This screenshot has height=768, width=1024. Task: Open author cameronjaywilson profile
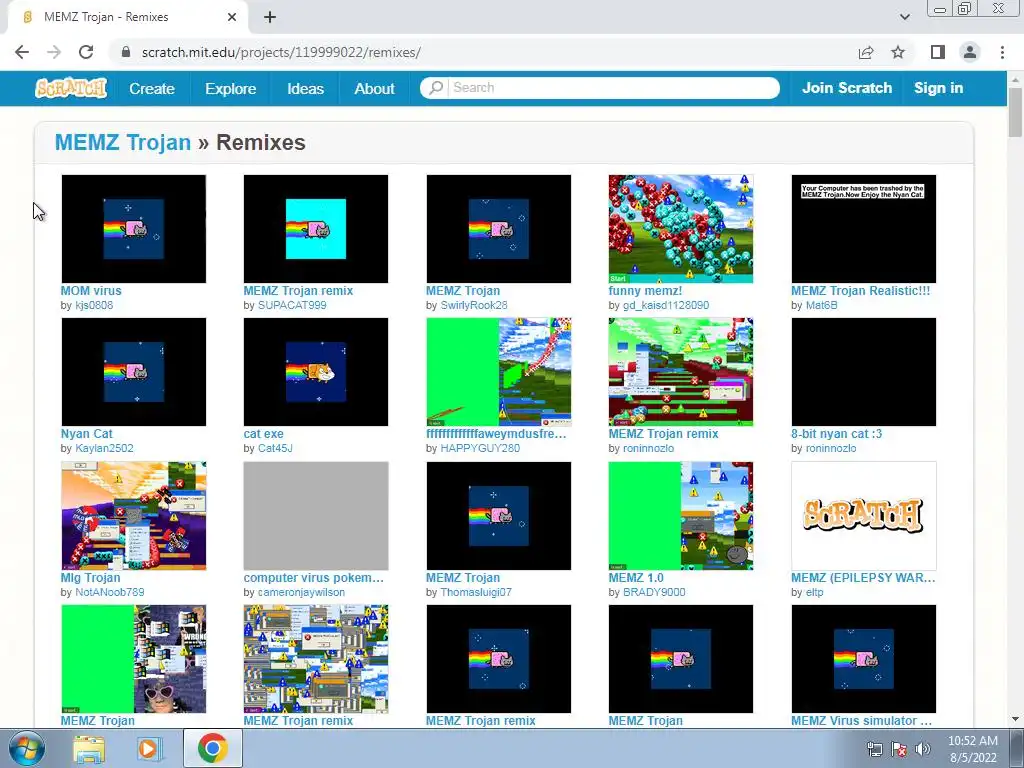pos(301,592)
